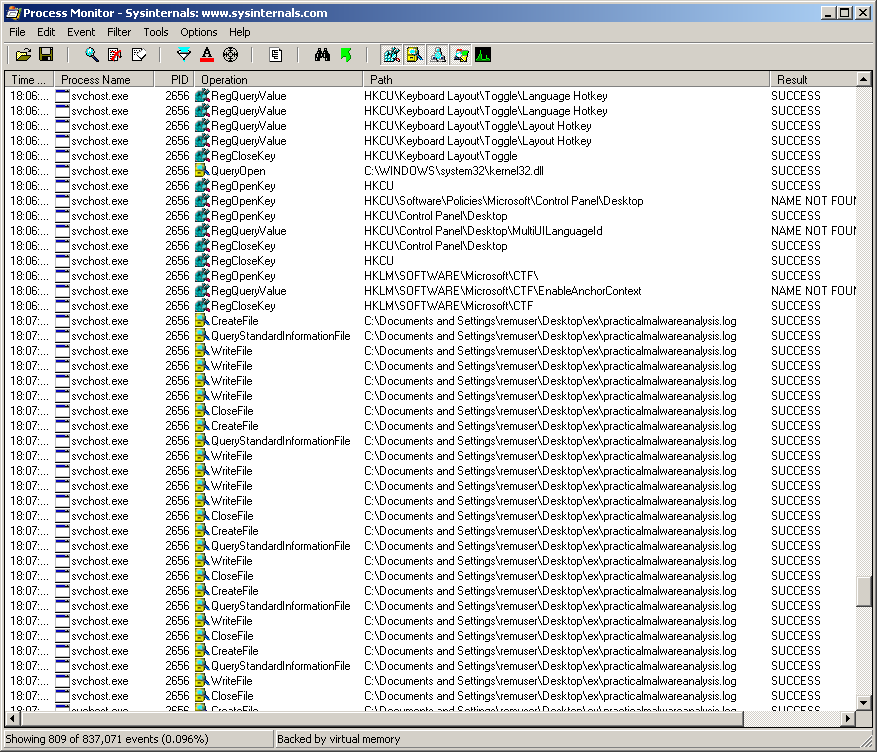Click the green Jump To Object arrow
Screen dimensions: 877x752
tap(346, 55)
